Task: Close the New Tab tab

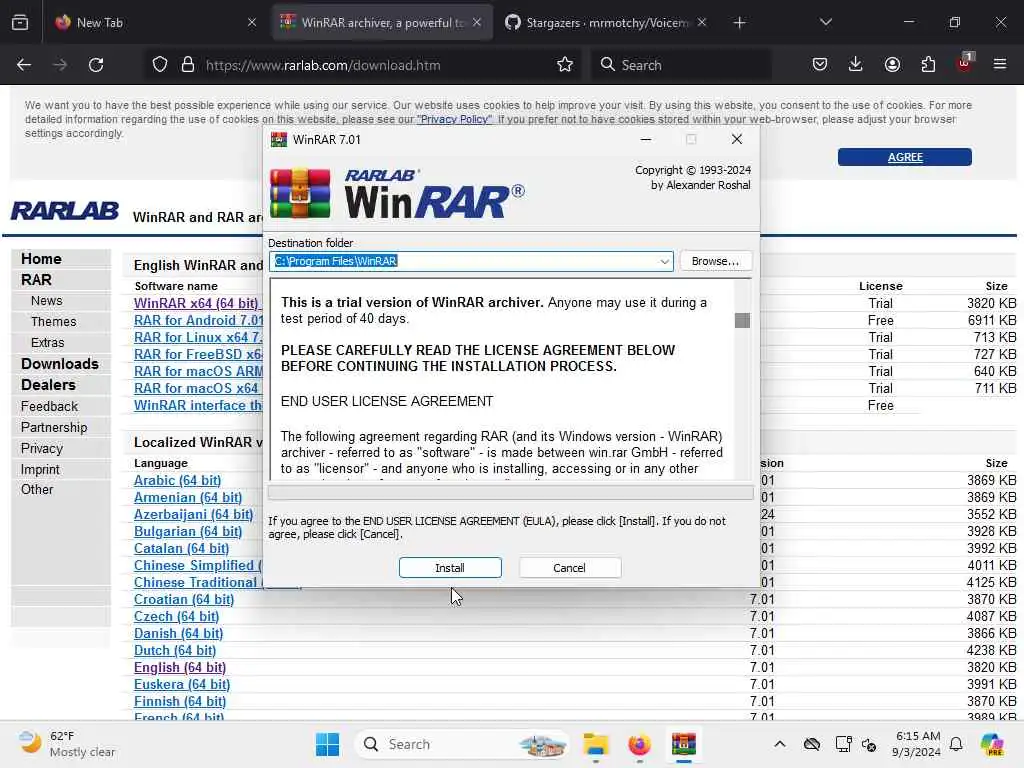Action: (x=252, y=22)
